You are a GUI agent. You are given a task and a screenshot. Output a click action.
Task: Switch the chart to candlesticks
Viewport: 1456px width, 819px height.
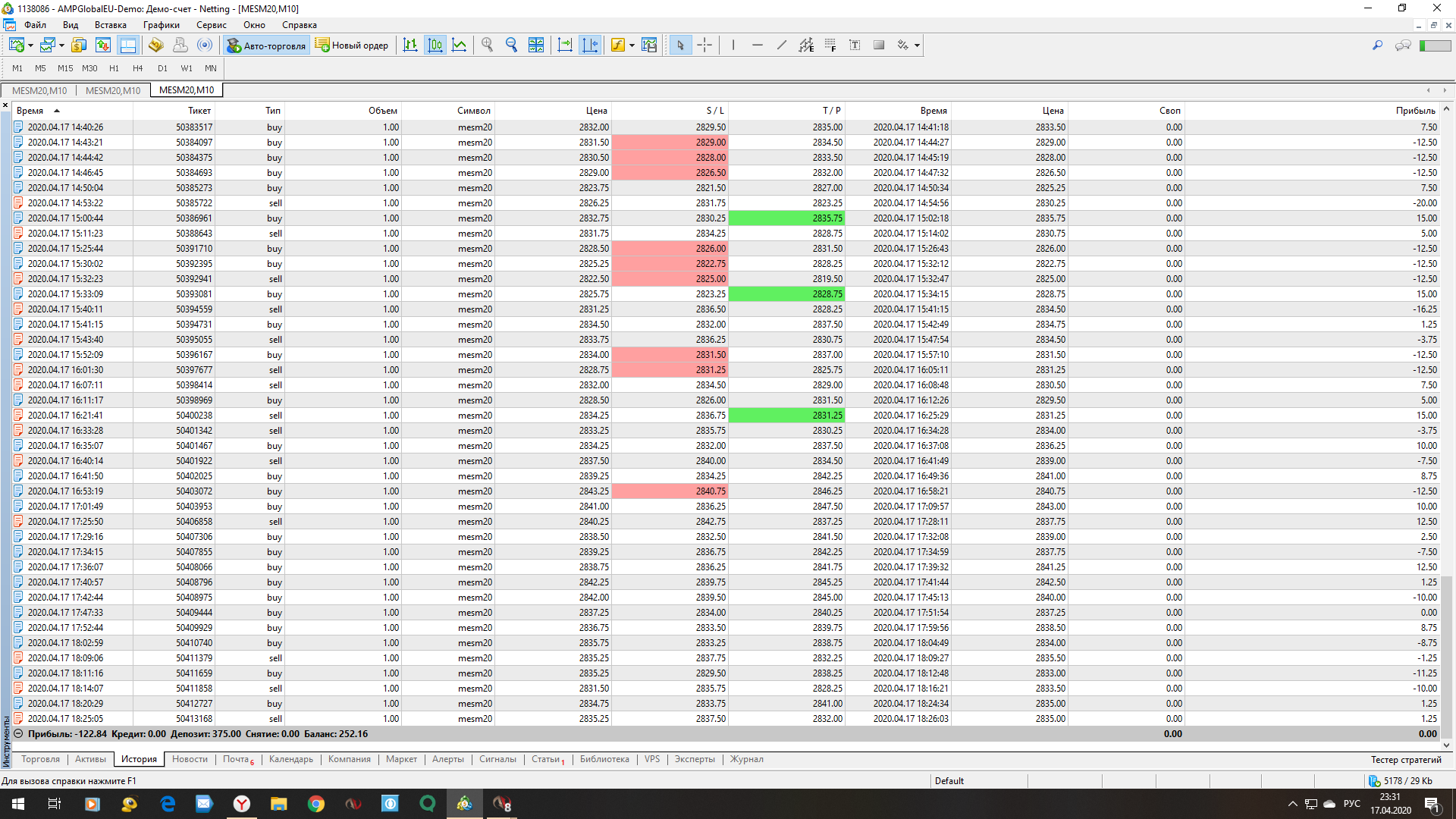click(x=435, y=45)
